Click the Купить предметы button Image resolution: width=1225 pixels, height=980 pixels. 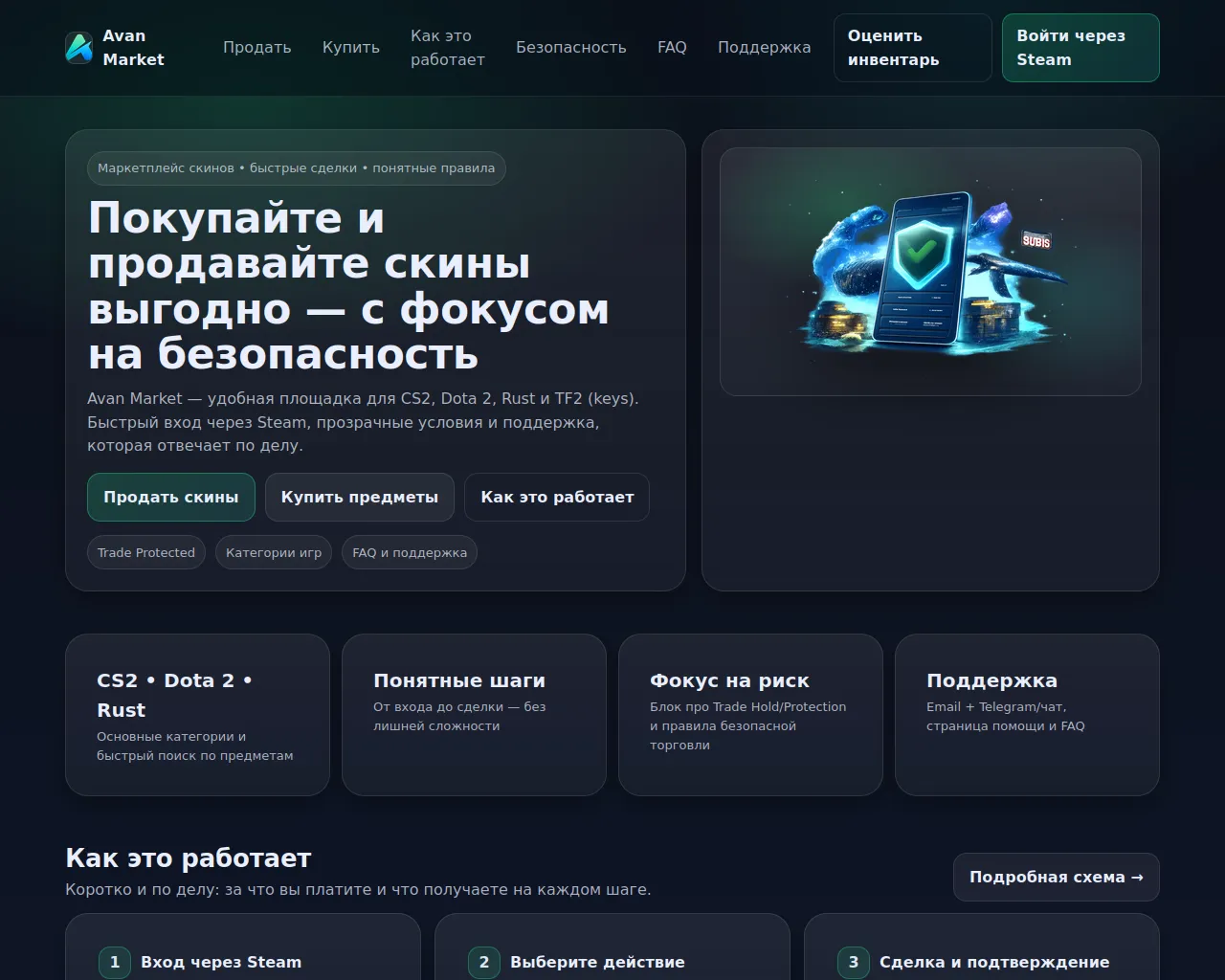(359, 498)
